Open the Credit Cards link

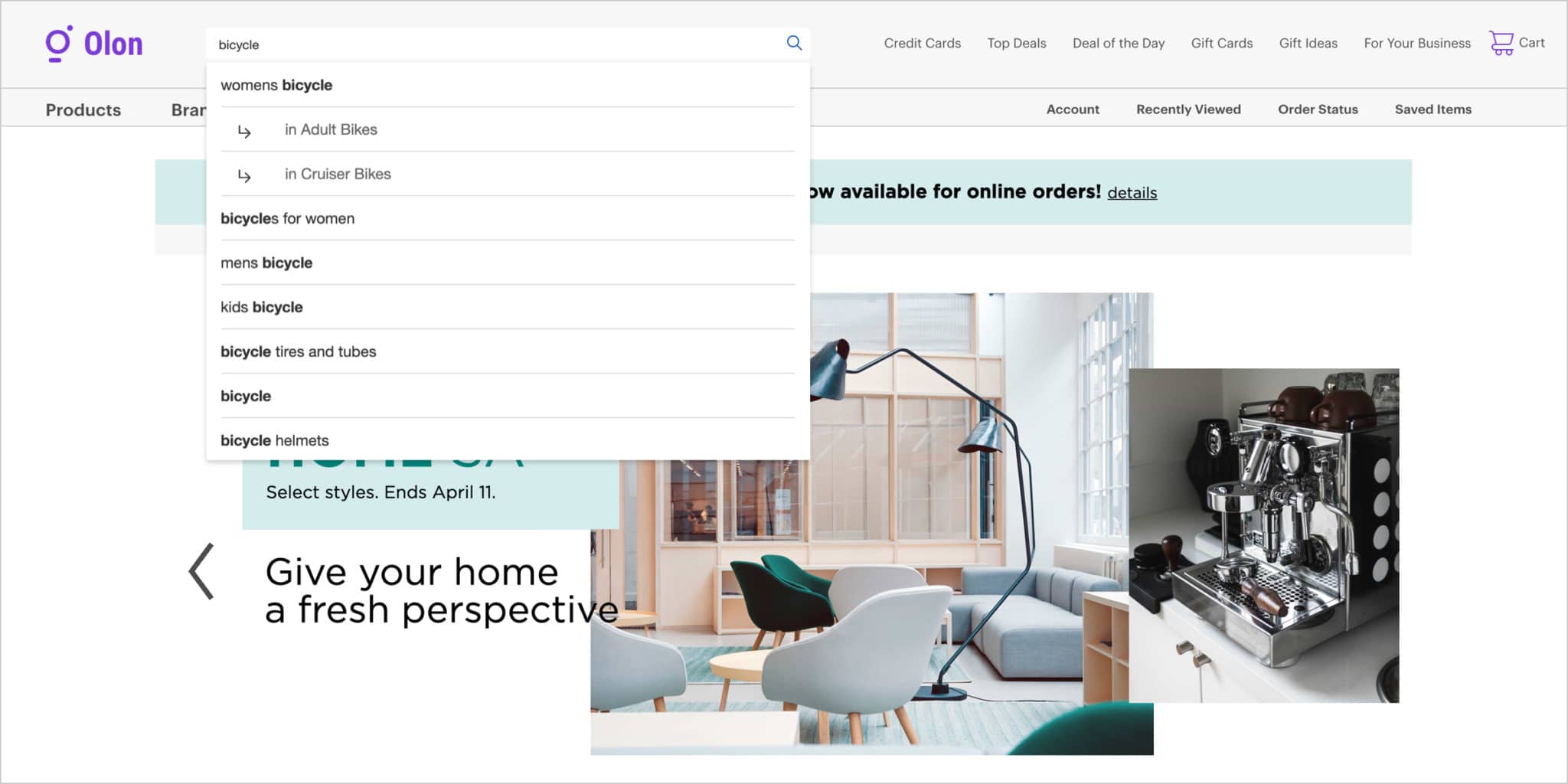click(922, 44)
